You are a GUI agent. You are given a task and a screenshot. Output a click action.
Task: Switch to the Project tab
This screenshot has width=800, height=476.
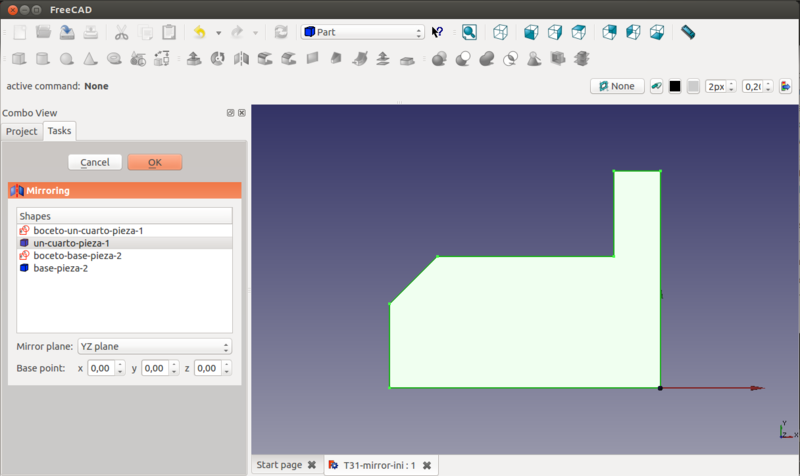21,131
